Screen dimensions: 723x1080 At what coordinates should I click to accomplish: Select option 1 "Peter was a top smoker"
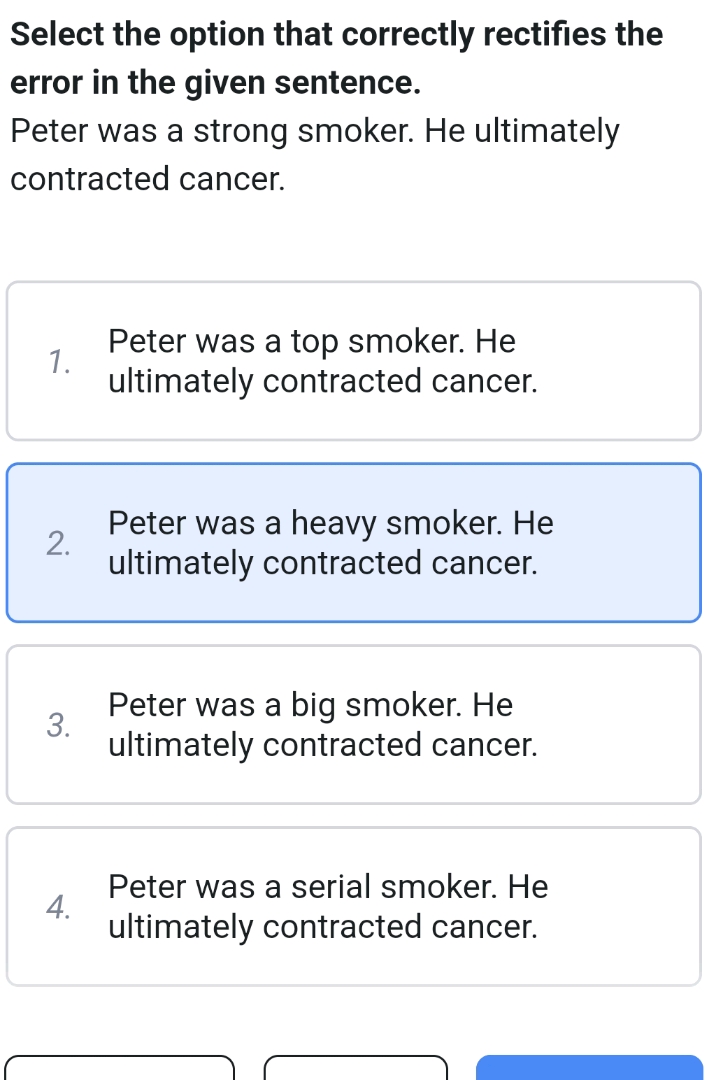tap(352, 360)
